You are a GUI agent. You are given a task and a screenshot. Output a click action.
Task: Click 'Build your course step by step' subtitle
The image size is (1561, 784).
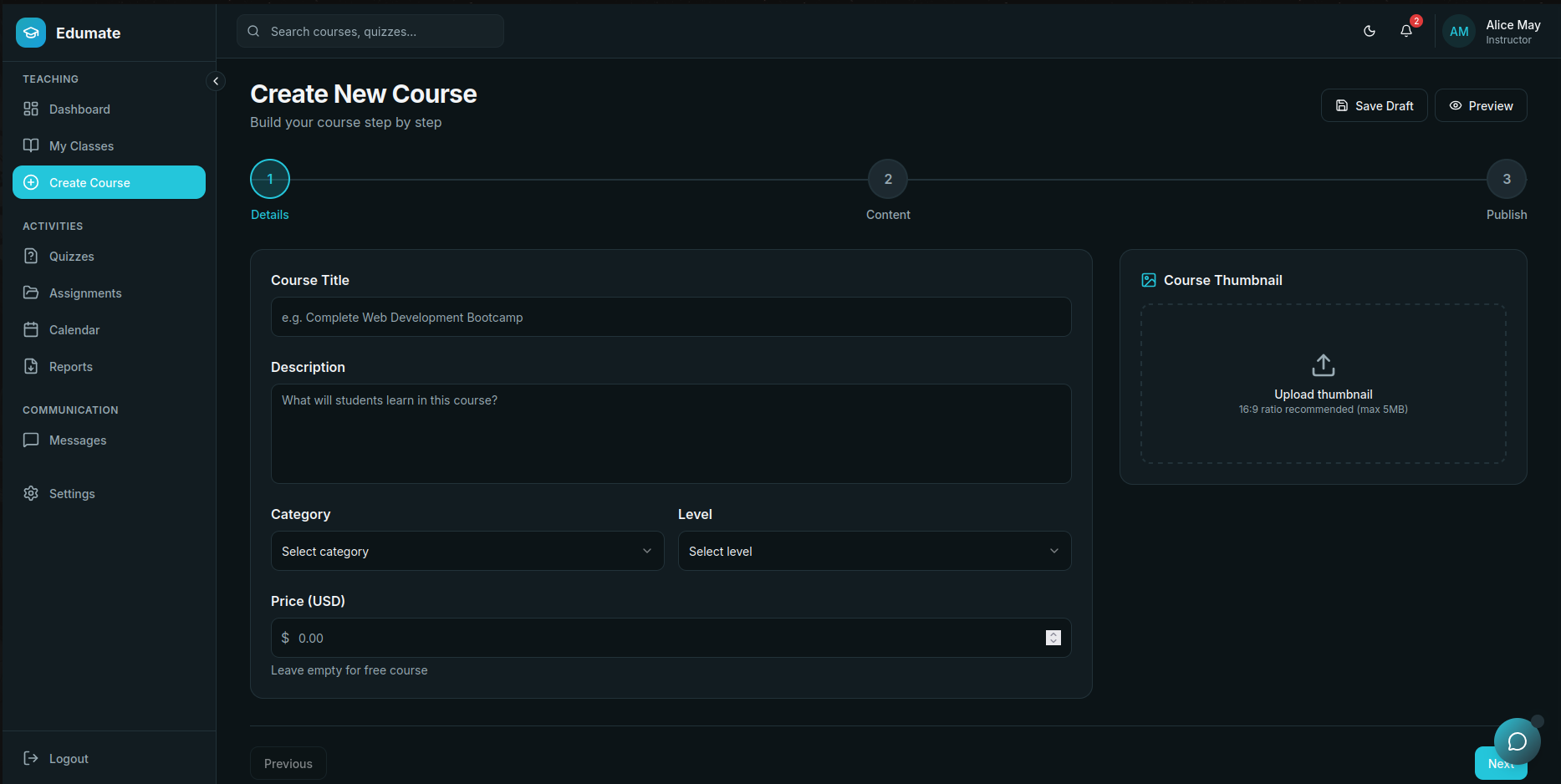346,122
